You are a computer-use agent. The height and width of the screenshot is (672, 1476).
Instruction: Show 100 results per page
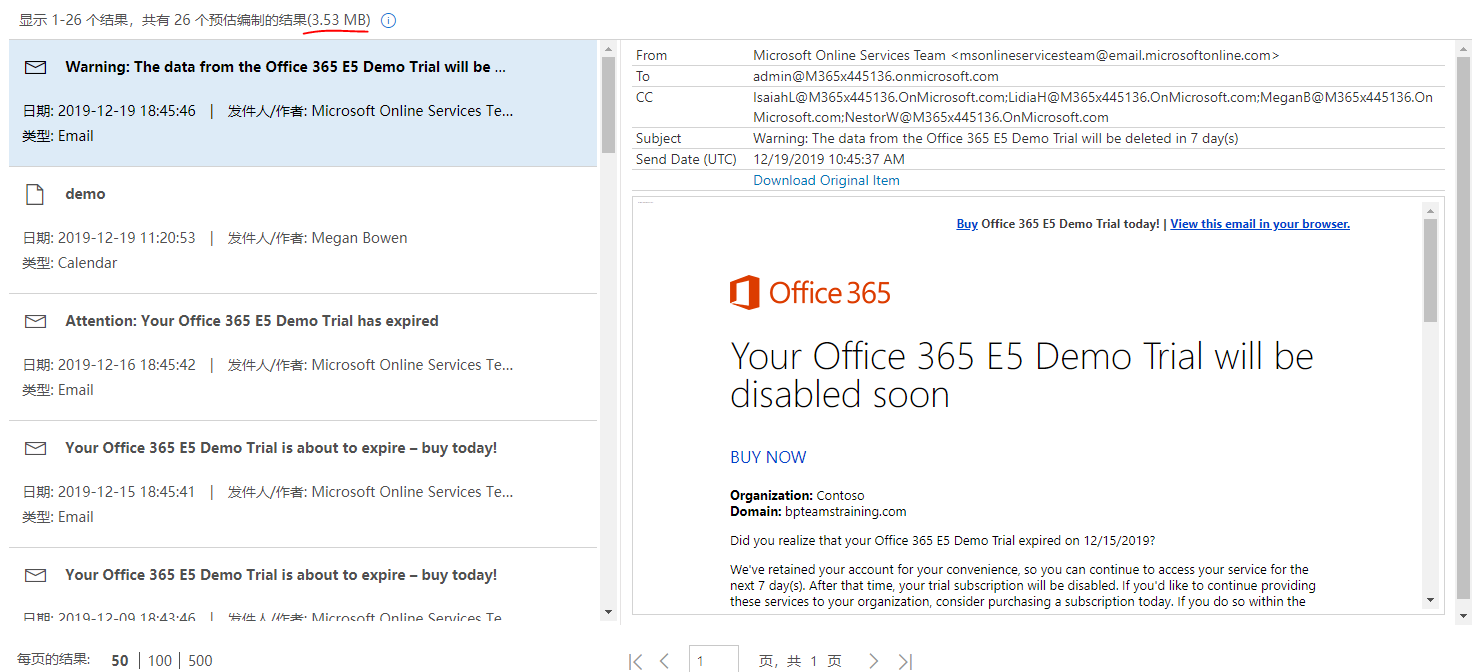pos(159,661)
